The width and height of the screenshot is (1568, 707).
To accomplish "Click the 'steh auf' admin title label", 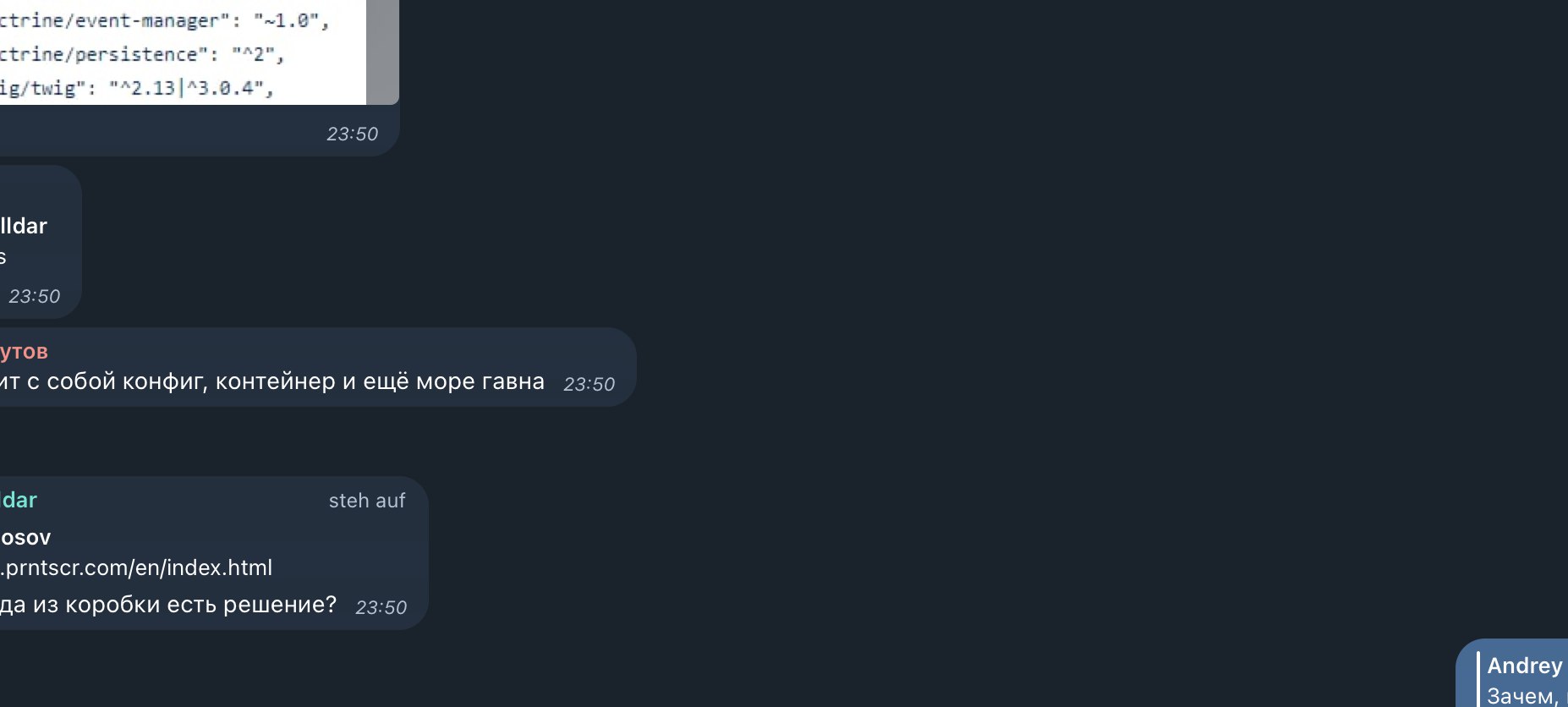I will pos(367,501).
